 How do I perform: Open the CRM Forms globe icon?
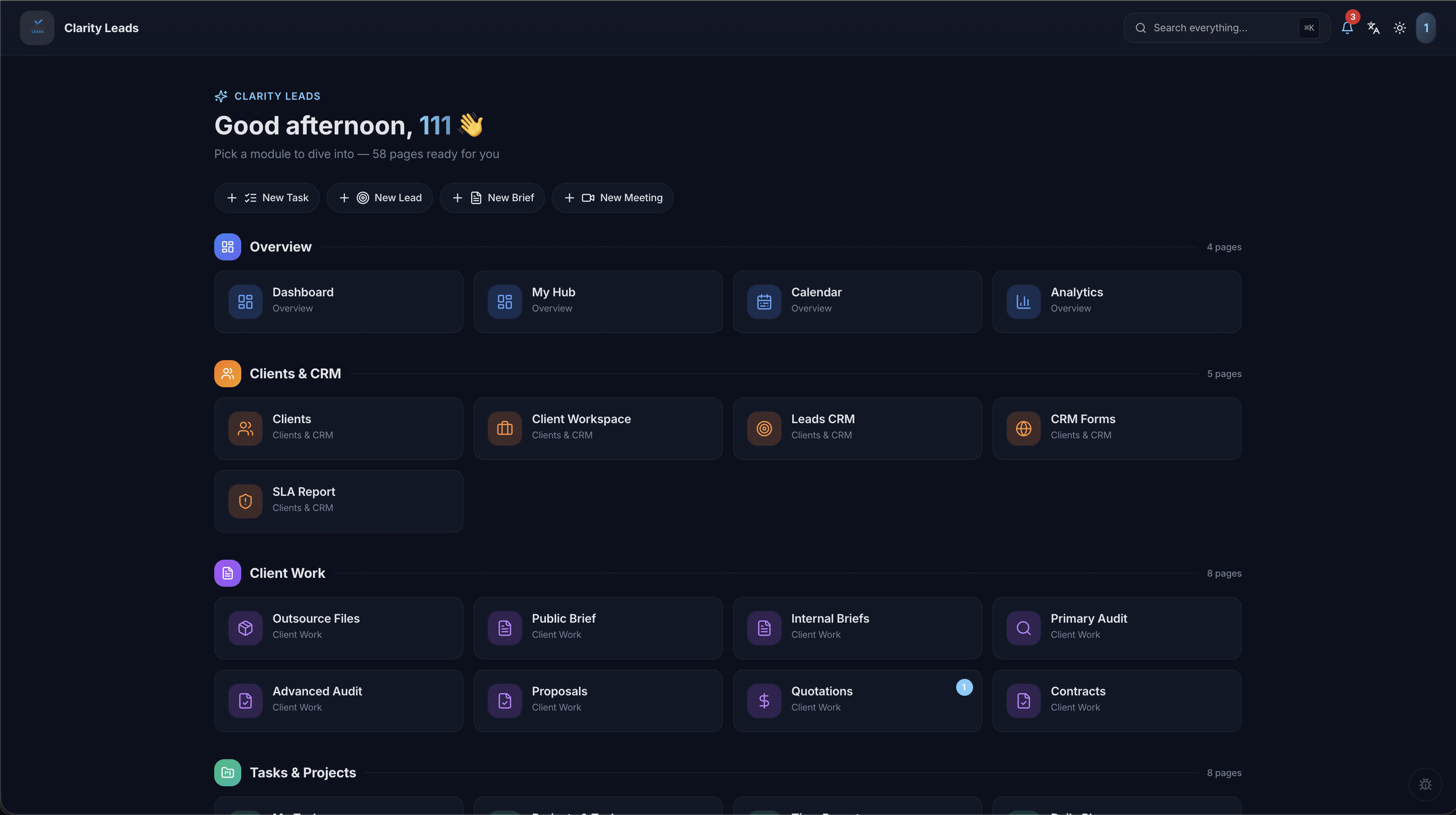(x=1024, y=428)
